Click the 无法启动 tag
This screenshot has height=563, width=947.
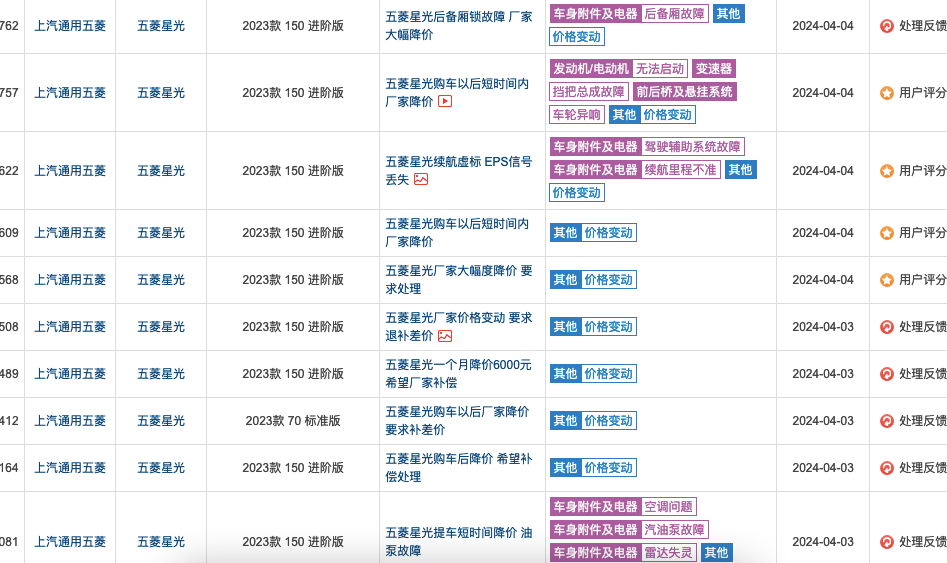[x=660, y=69]
